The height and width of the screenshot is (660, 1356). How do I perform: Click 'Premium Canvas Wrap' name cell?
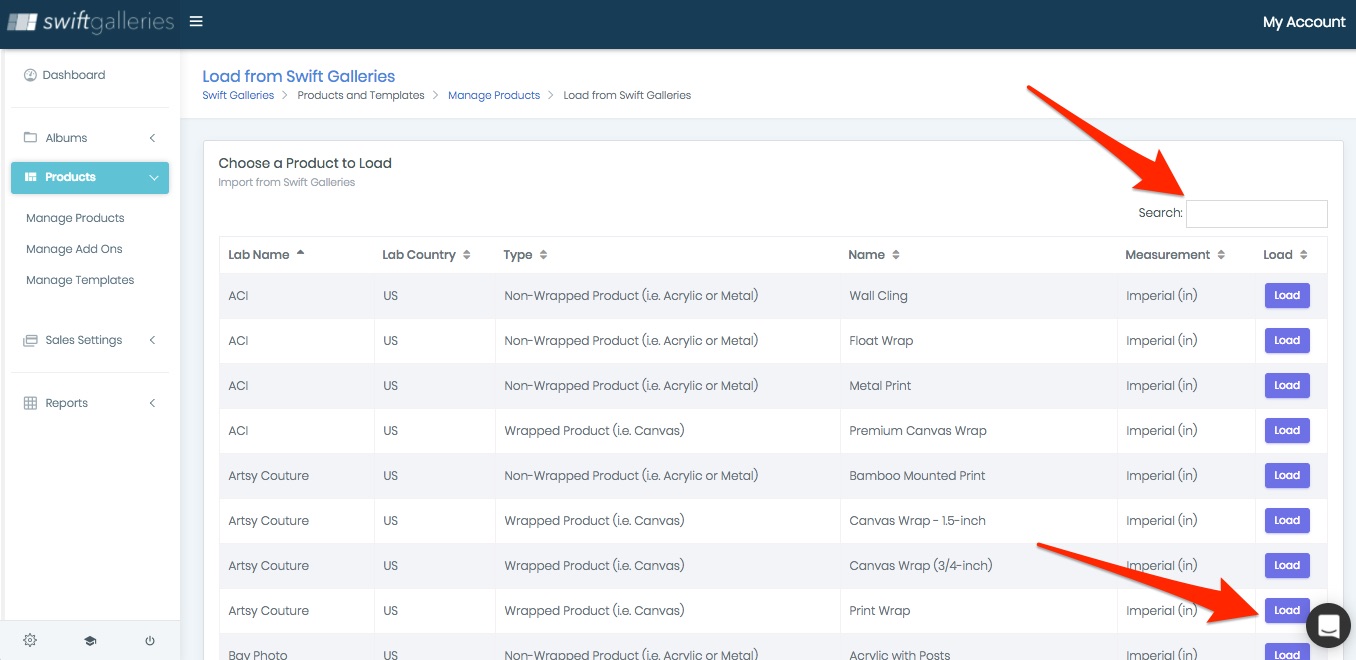click(x=918, y=431)
